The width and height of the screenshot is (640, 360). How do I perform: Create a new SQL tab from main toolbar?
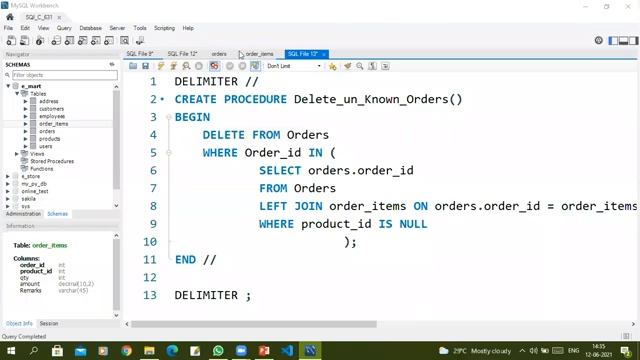pyautogui.click(x=11, y=40)
